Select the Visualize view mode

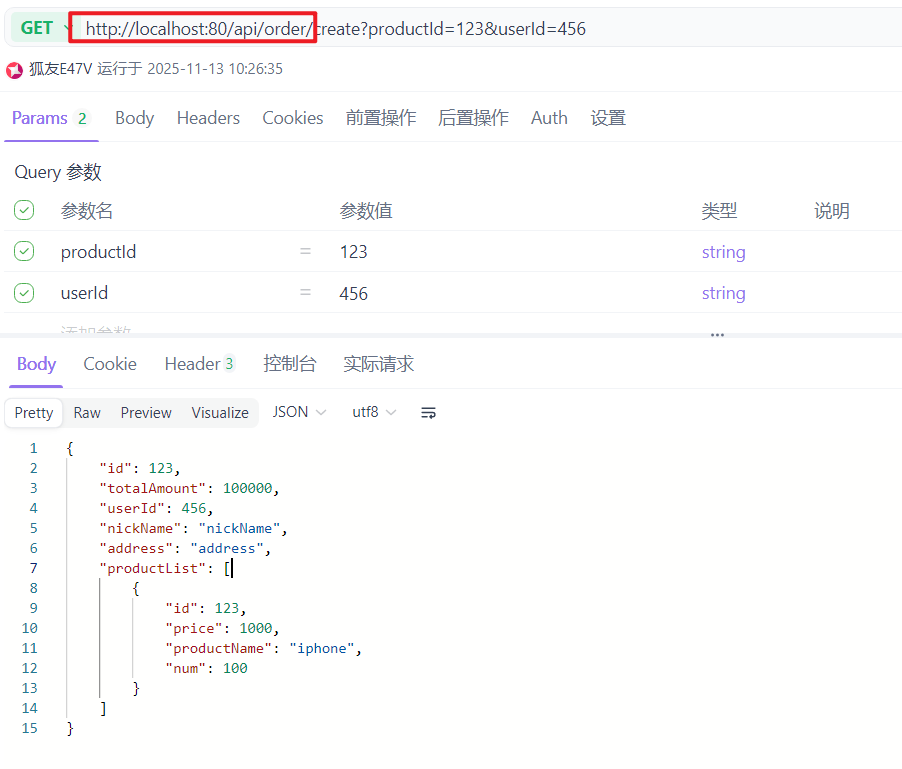(220, 413)
